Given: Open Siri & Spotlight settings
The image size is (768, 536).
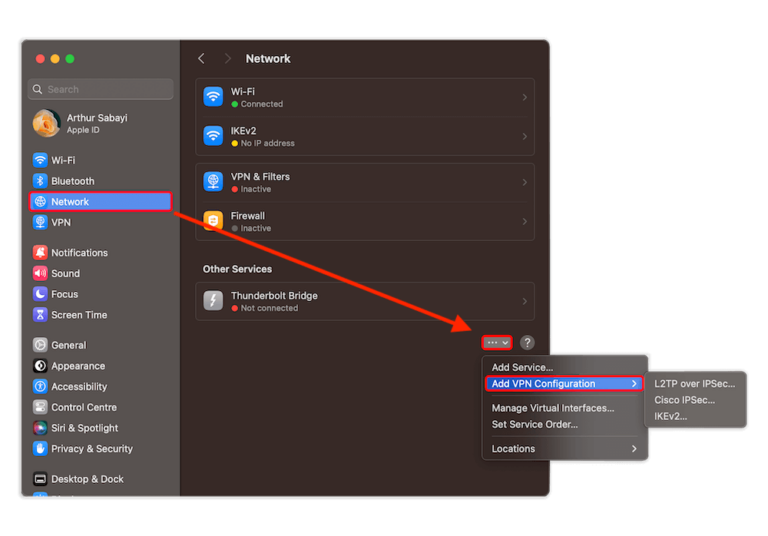Looking at the screenshot, I should pyautogui.click(x=100, y=428).
